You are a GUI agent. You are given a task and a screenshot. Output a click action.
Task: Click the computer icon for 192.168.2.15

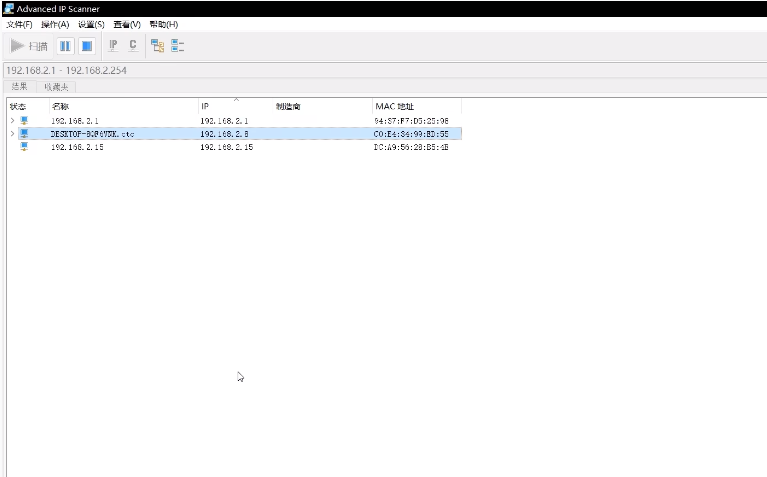pos(24,147)
